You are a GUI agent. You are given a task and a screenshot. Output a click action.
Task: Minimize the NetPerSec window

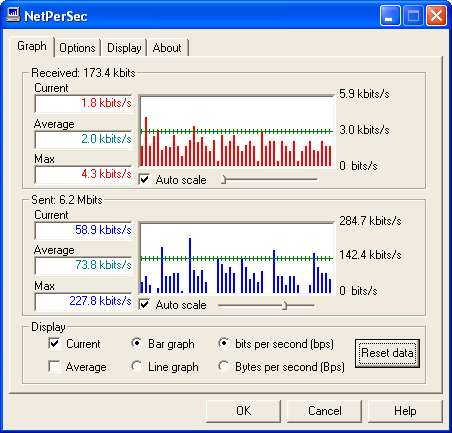(390, 15)
